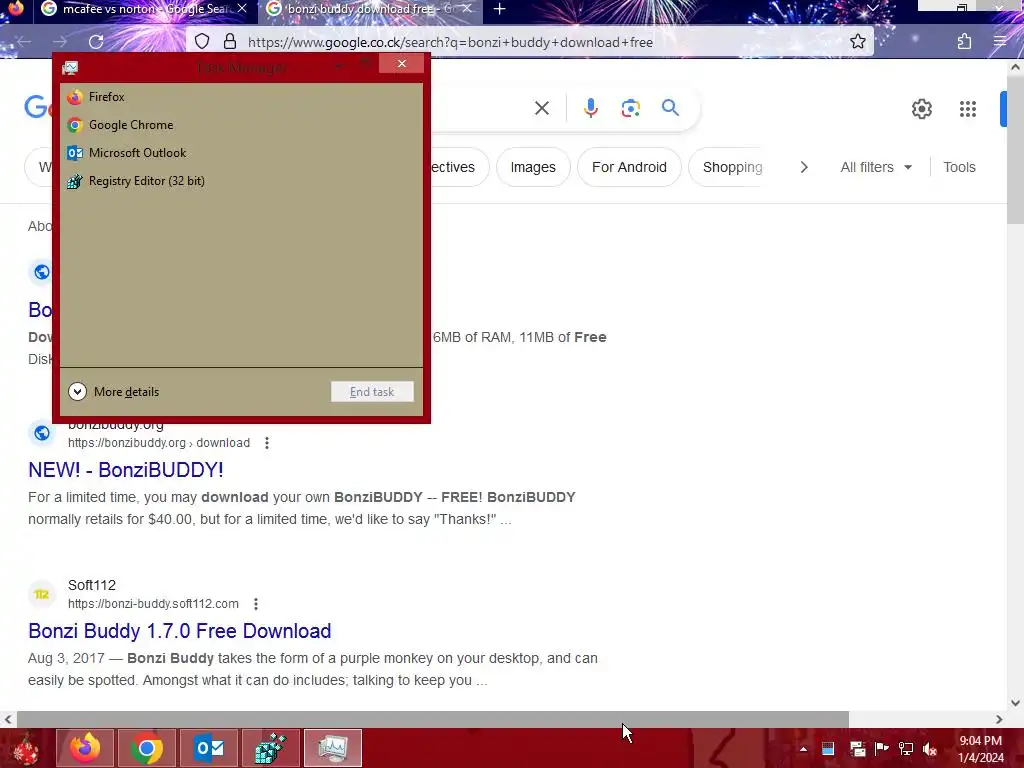Show hidden system tray icons
Screen dimensions: 1024x768
[x=803, y=749]
